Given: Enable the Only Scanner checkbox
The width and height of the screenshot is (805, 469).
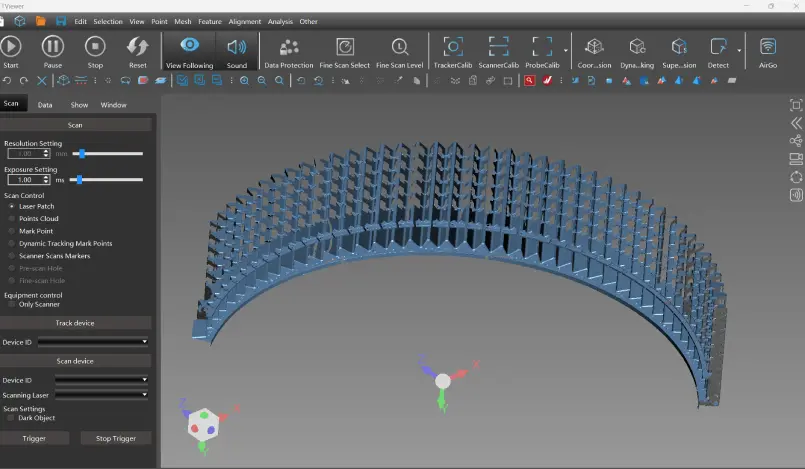Looking at the screenshot, I should [x=12, y=304].
